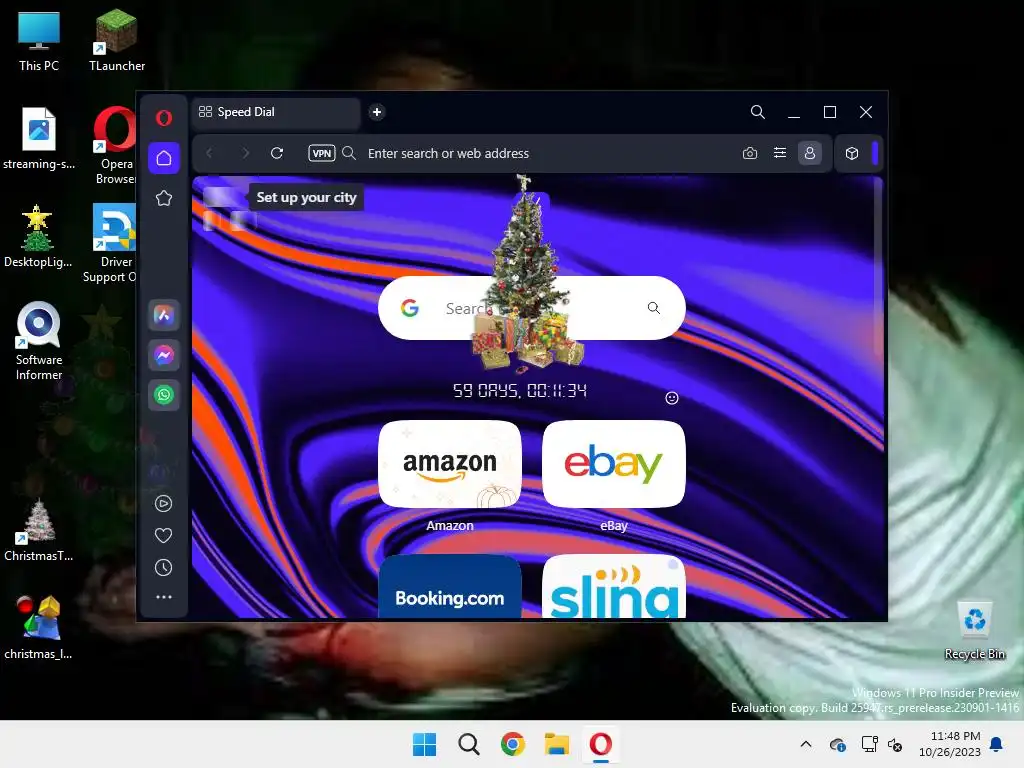Open Easy Setup sliders icon
The height and width of the screenshot is (768, 1024).
780,153
